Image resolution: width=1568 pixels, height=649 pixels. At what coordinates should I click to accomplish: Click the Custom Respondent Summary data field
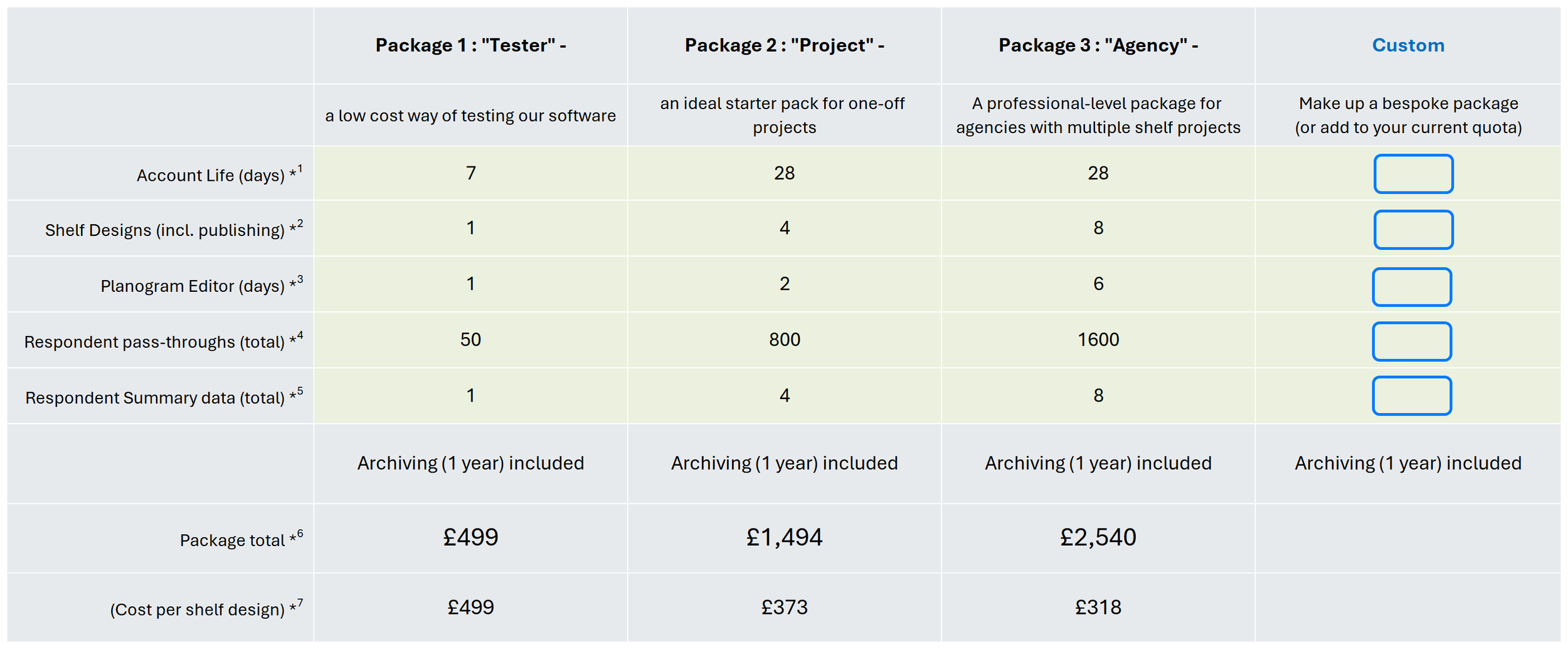tap(1411, 395)
